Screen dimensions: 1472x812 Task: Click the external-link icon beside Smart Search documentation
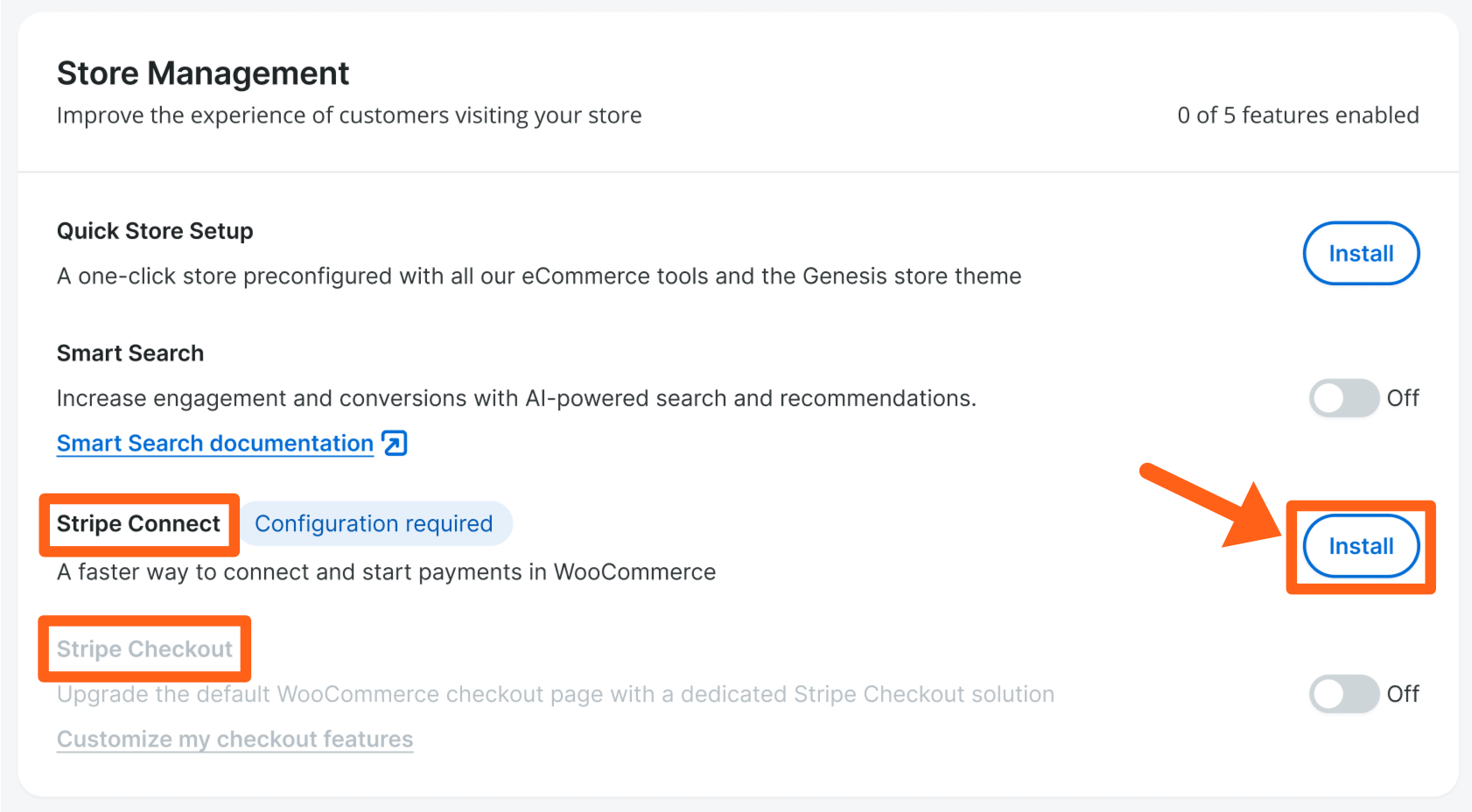coord(395,444)
